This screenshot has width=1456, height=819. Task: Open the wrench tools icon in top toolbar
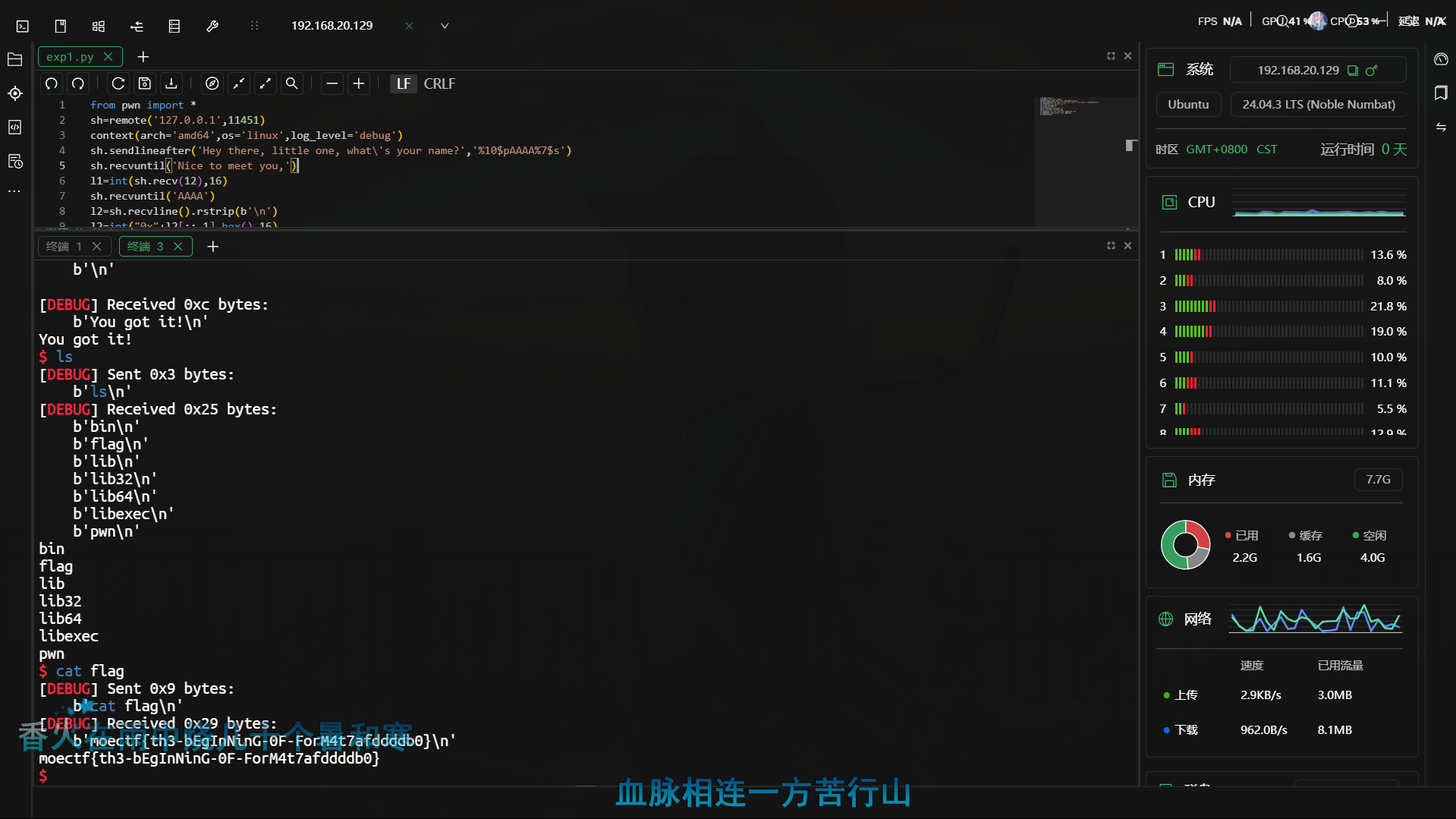click(212, 25)
